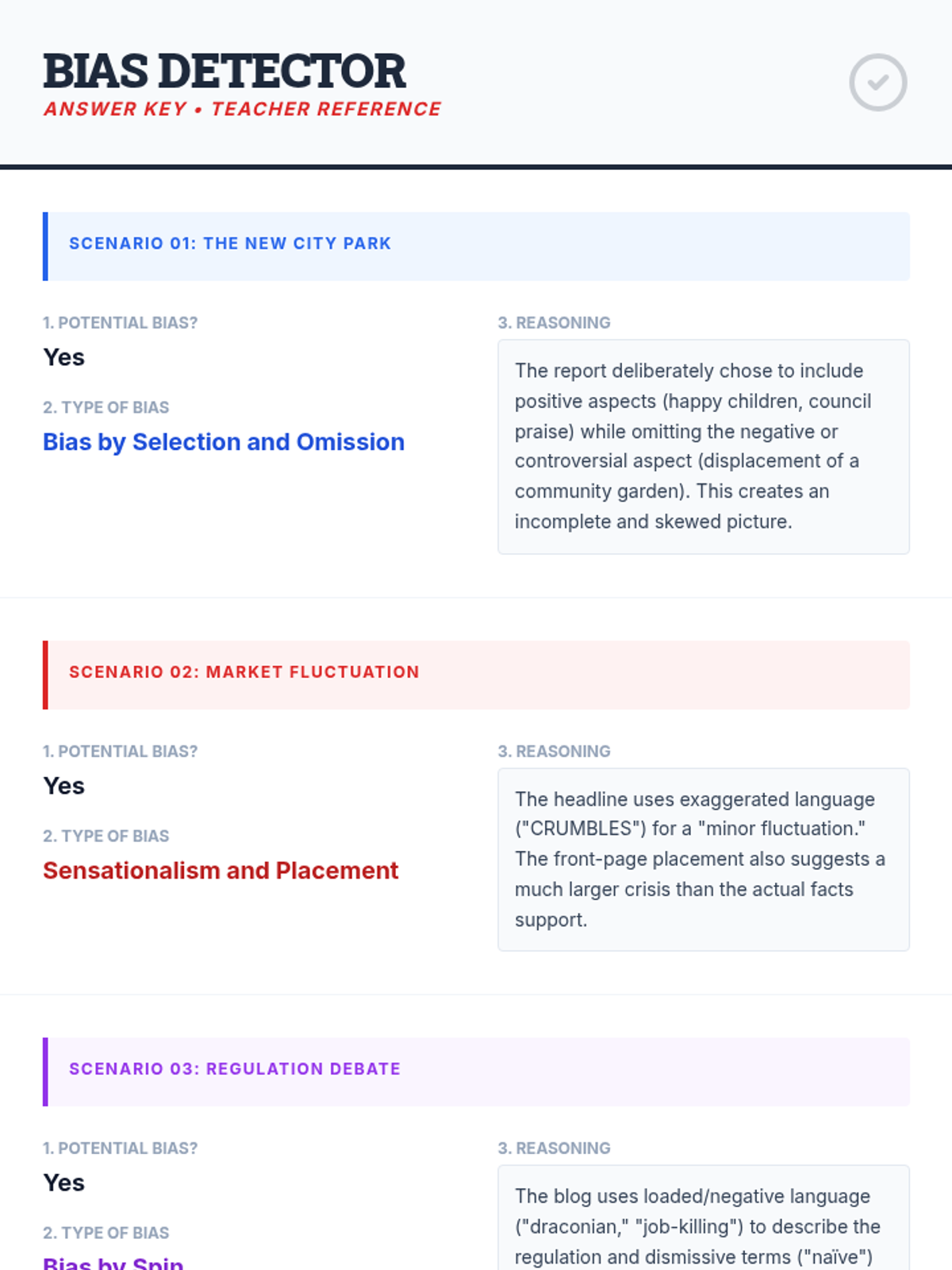Select the Scenario 01 New City Park header

476,246
